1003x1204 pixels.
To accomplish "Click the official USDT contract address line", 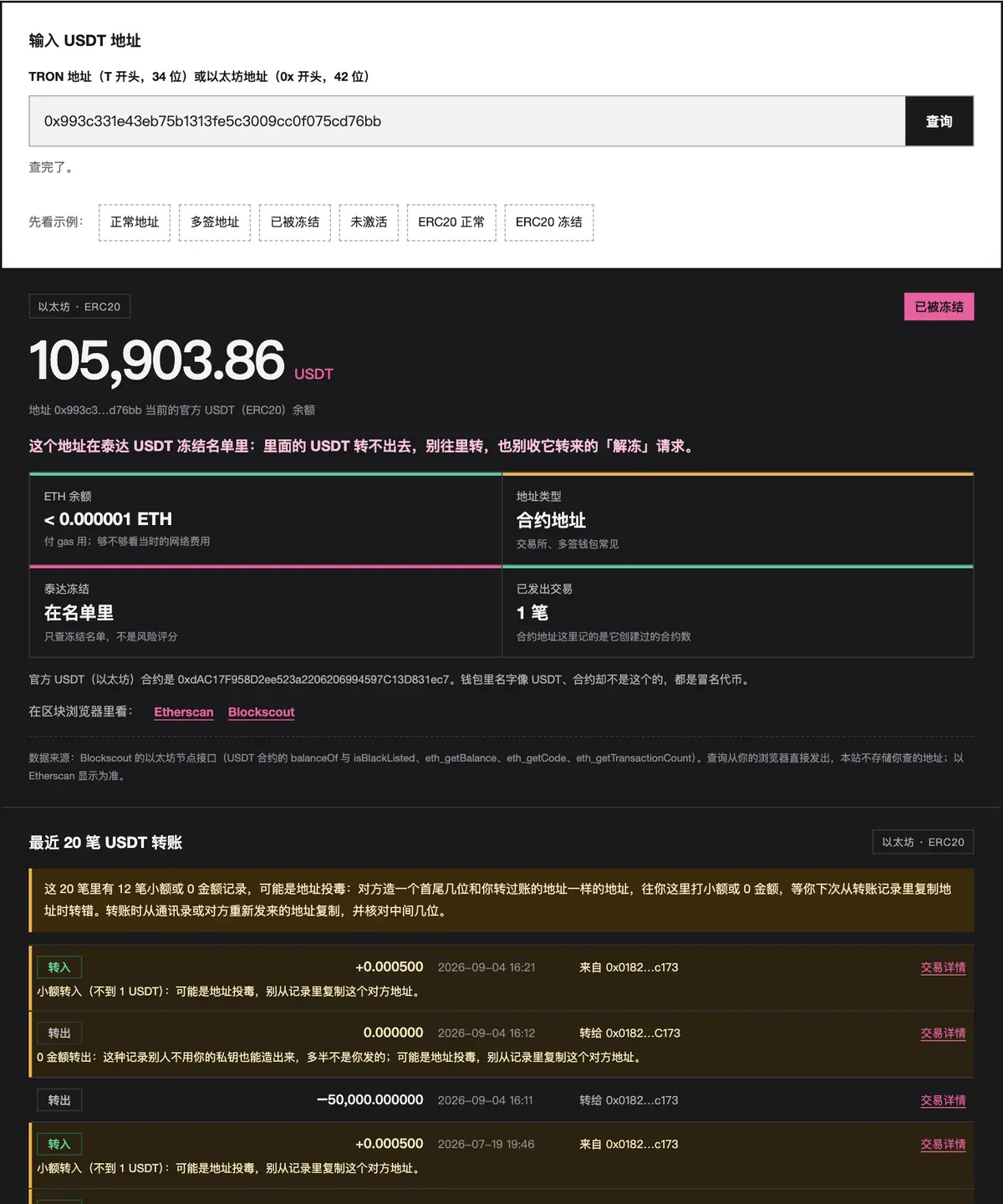I will [x=391, y=680].
